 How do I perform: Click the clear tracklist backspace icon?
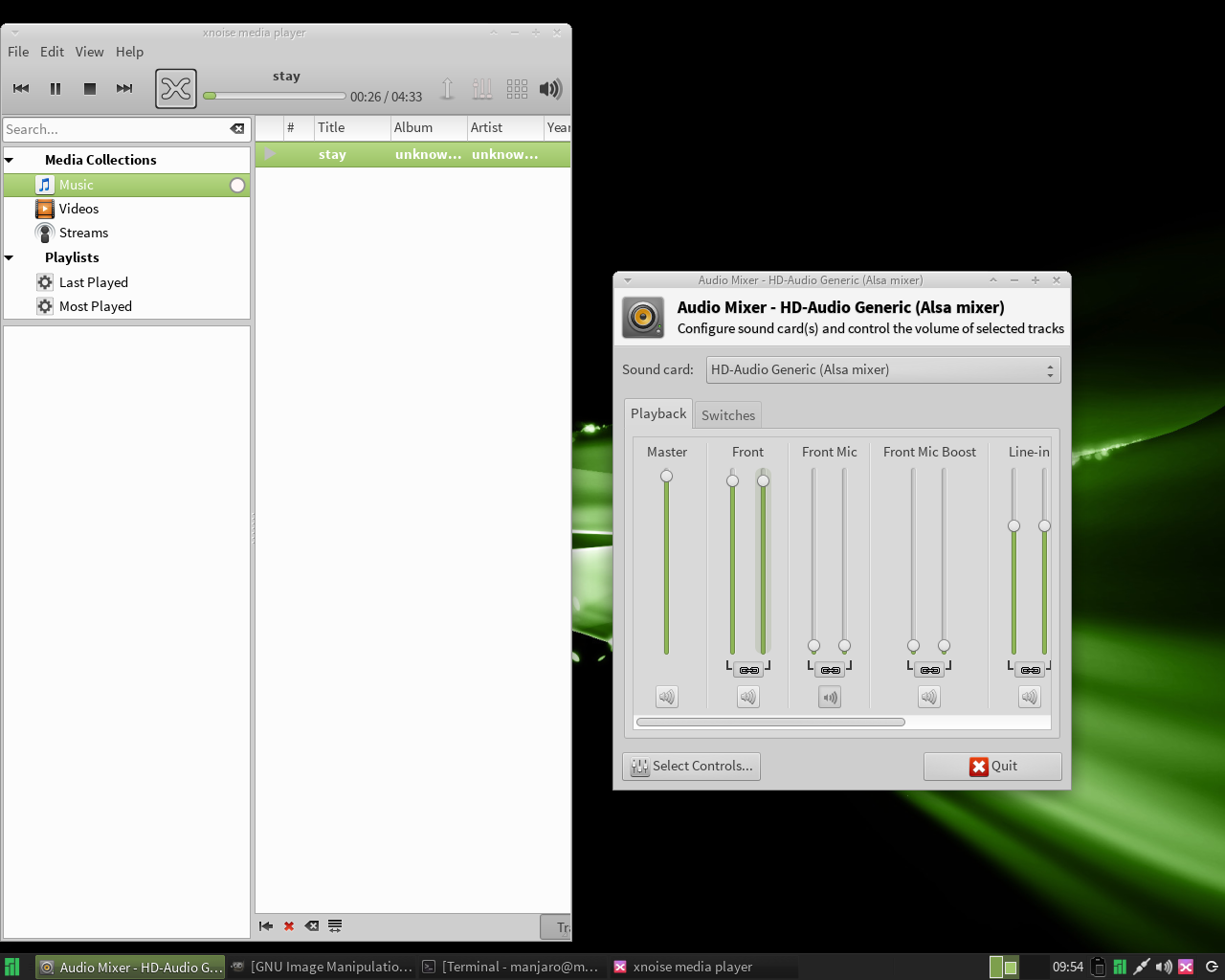(312, 925)
